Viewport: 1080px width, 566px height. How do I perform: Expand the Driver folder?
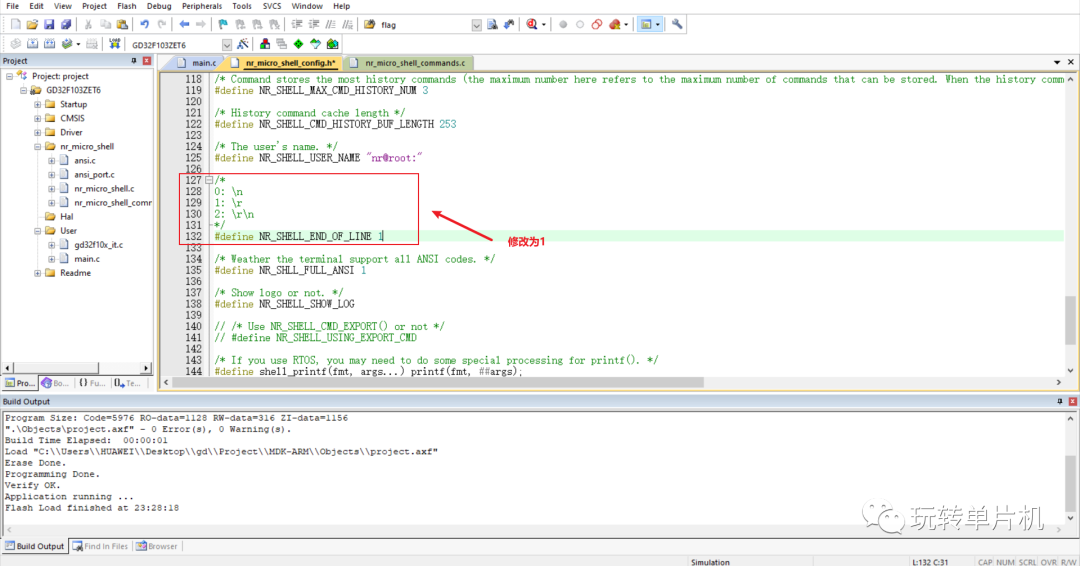(x=37, y=132)
